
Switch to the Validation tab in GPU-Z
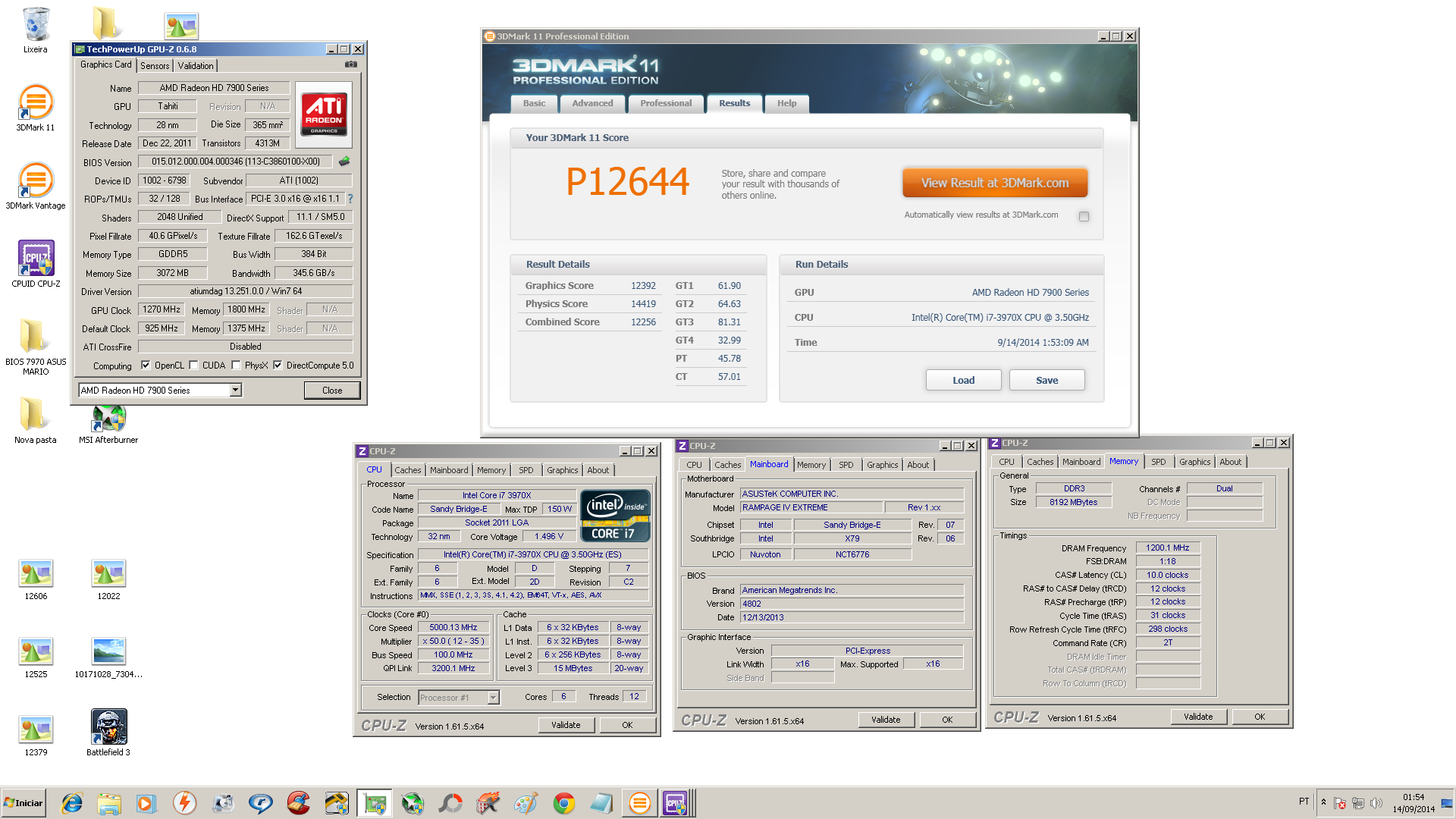click(196, 66)
